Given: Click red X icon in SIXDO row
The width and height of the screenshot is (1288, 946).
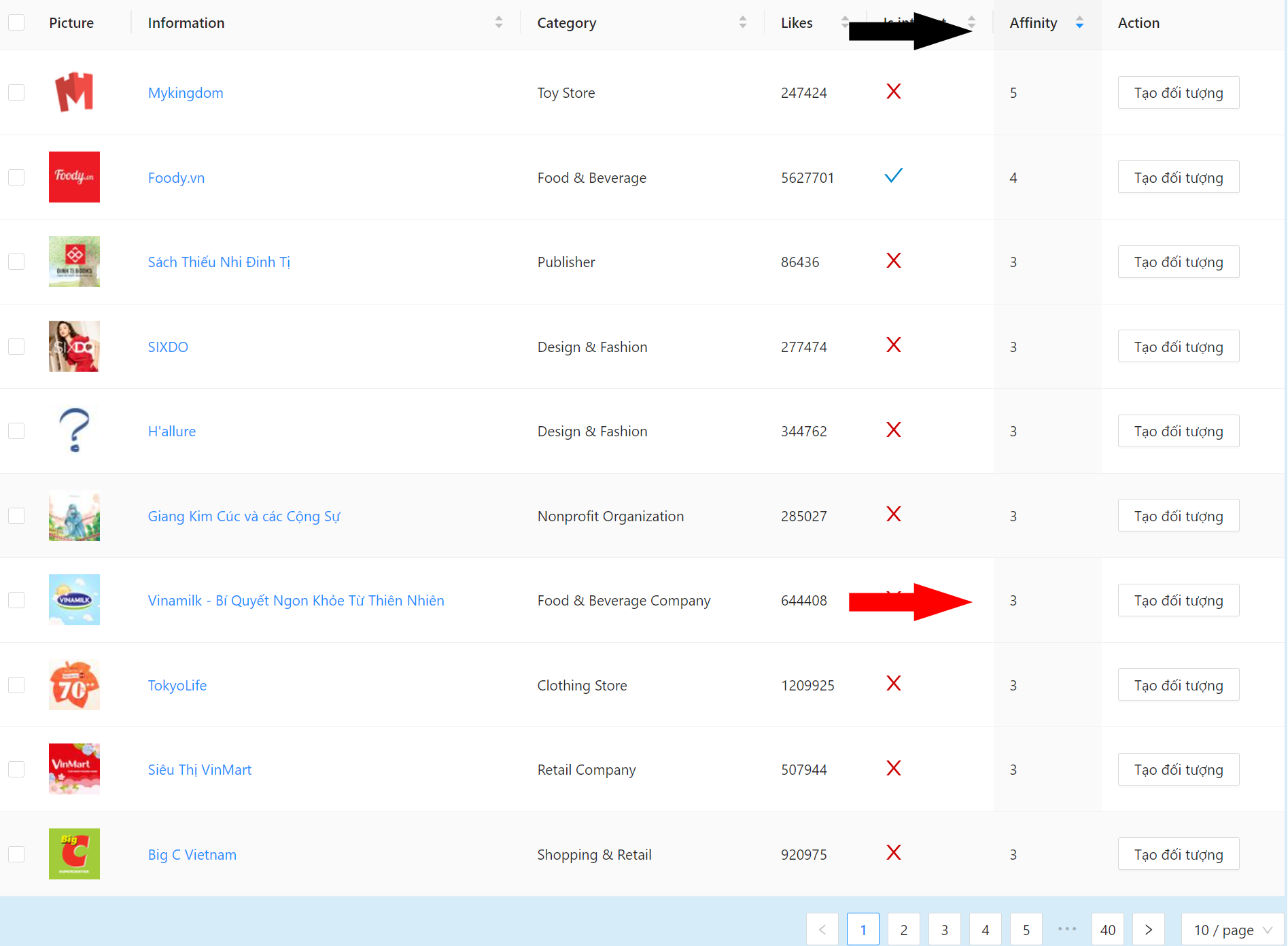Looking at the screenshot, I should click(x=894, y=345).
